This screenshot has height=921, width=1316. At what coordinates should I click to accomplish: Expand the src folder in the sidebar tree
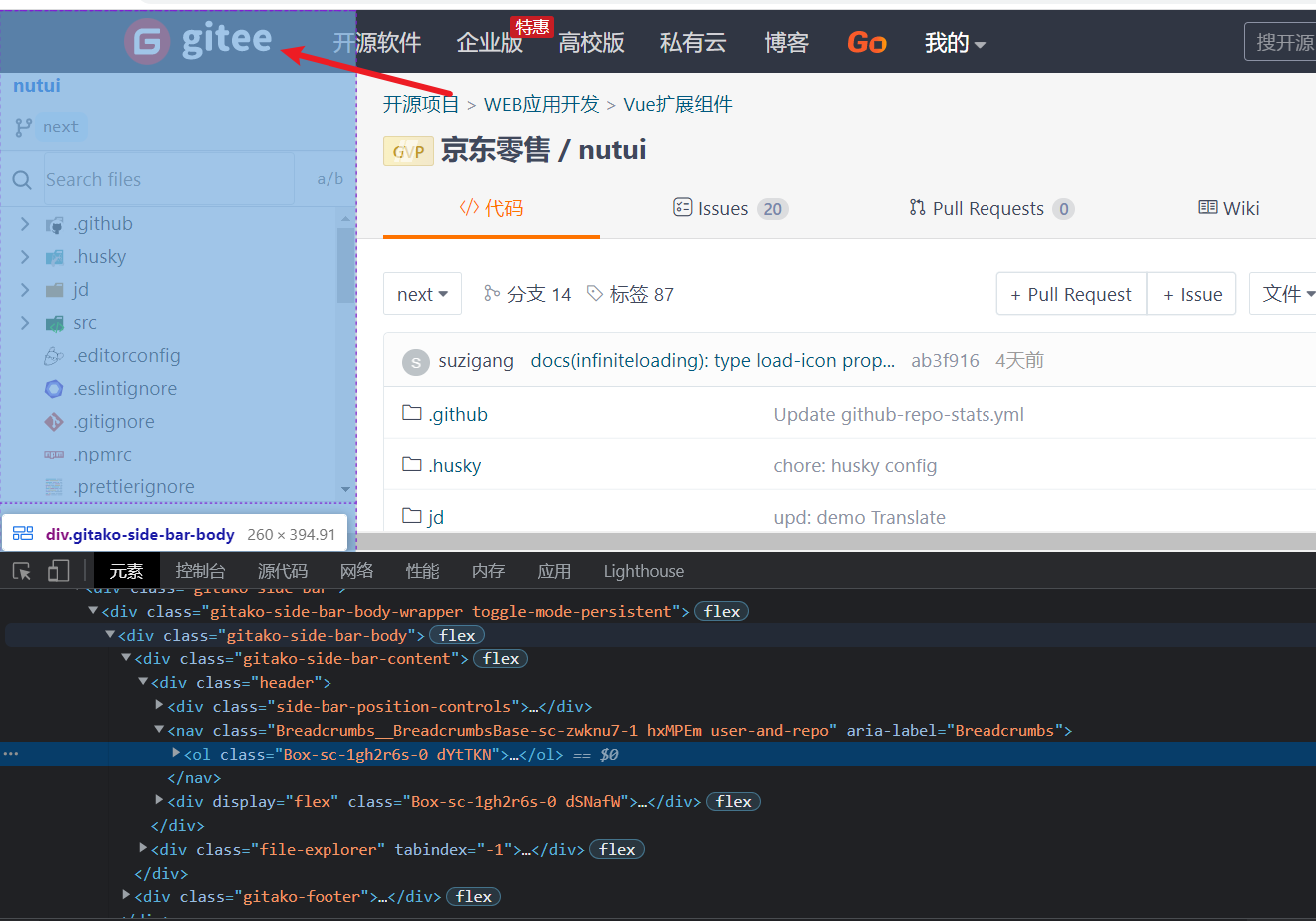pos(25,323)
